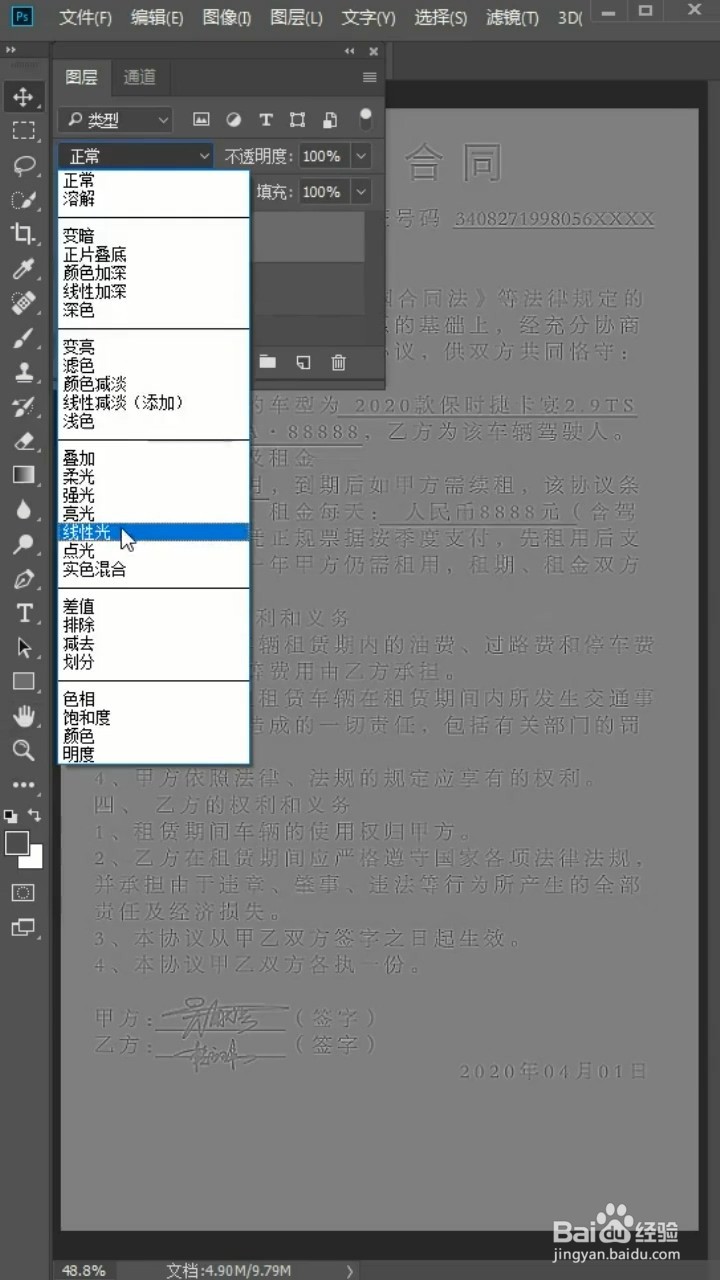Toggle smart object layer filter
Image resolution: width=720 pixels, height=1280 pixels.
(x=329, y=120)
